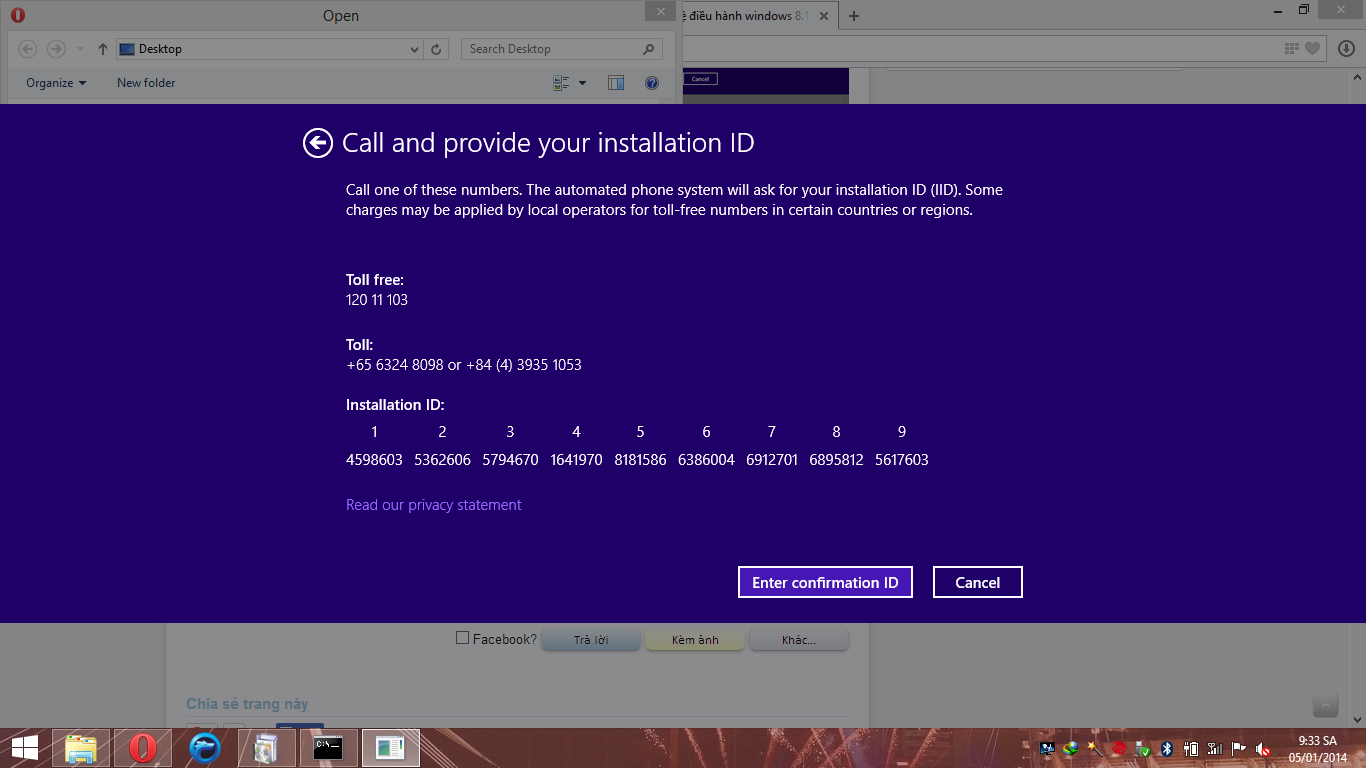Go up one folder level in Open dialog
The image size is (1366, 768).
point(102,49)
